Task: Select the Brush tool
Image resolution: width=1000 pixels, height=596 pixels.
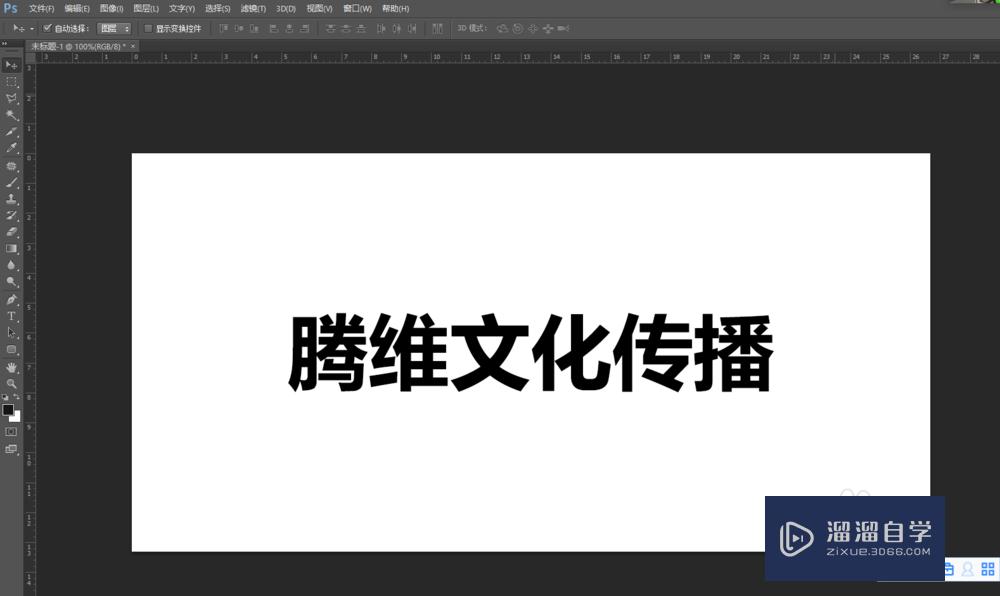Action: (11, 182)
